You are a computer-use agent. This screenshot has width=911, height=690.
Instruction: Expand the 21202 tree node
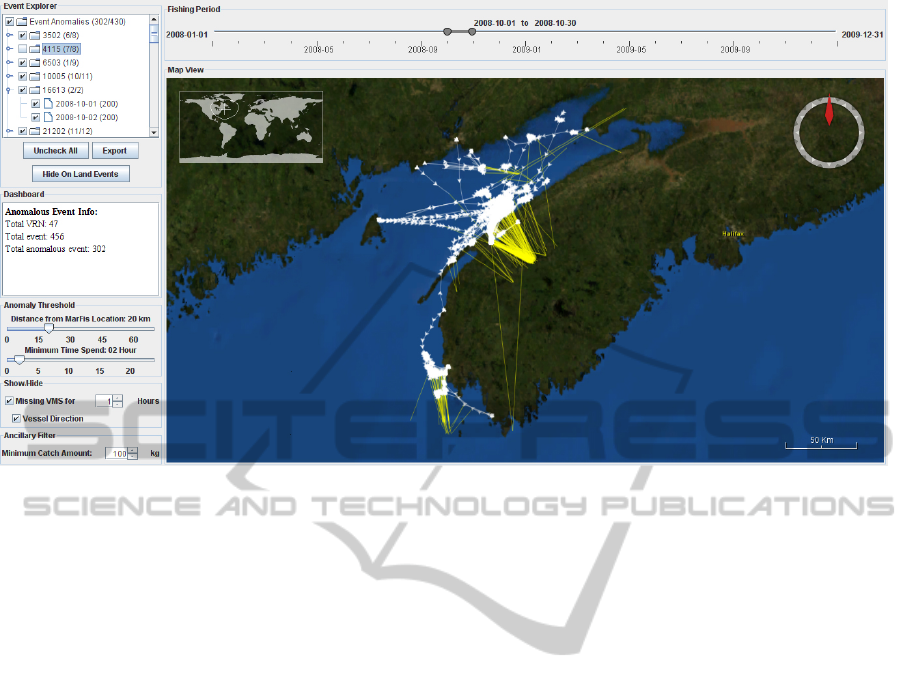point(9,131)
